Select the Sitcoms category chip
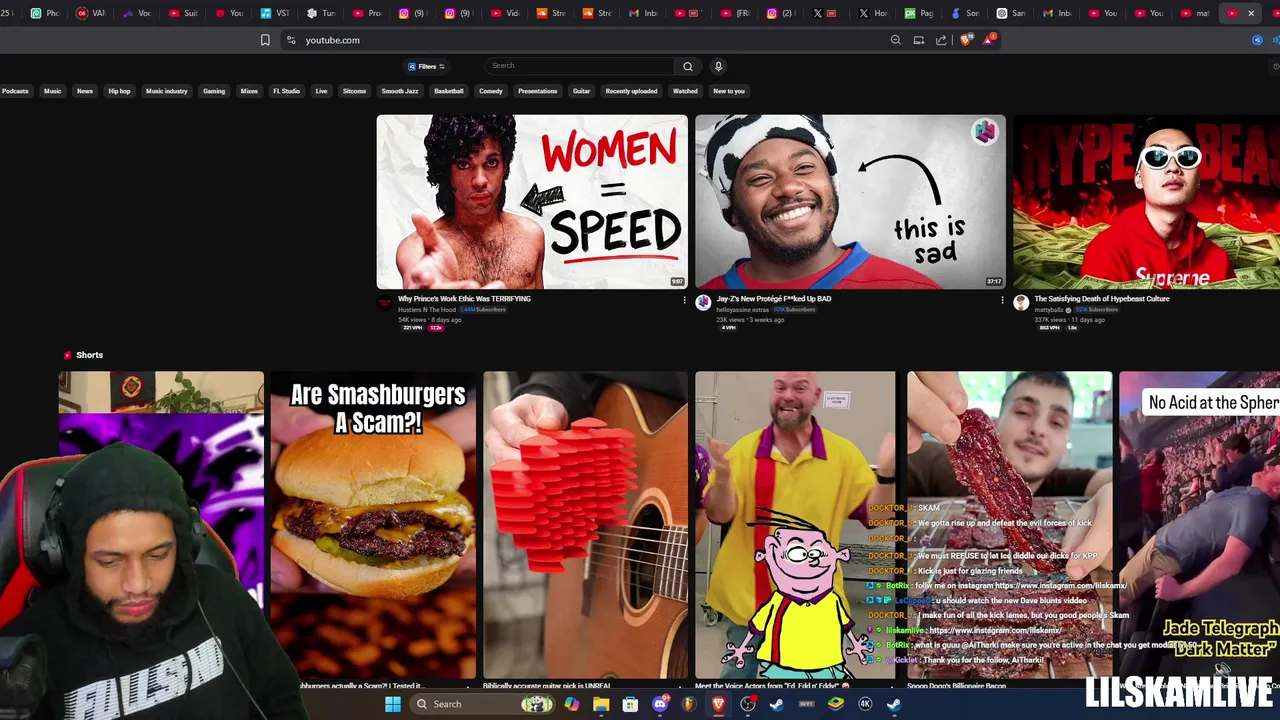Screen dimensions: 1280x720 [354, 91]
